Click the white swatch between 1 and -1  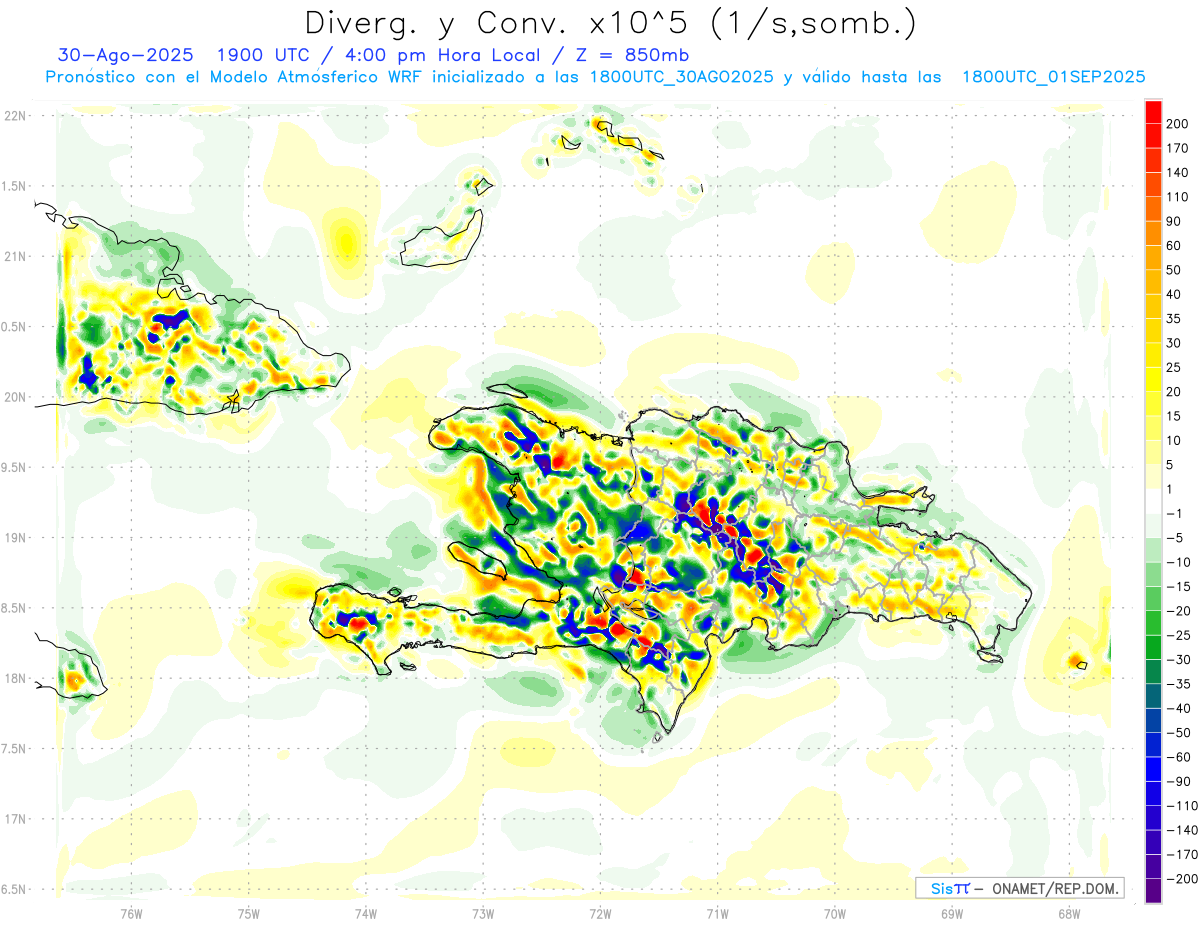click(x=1153, y=501)
